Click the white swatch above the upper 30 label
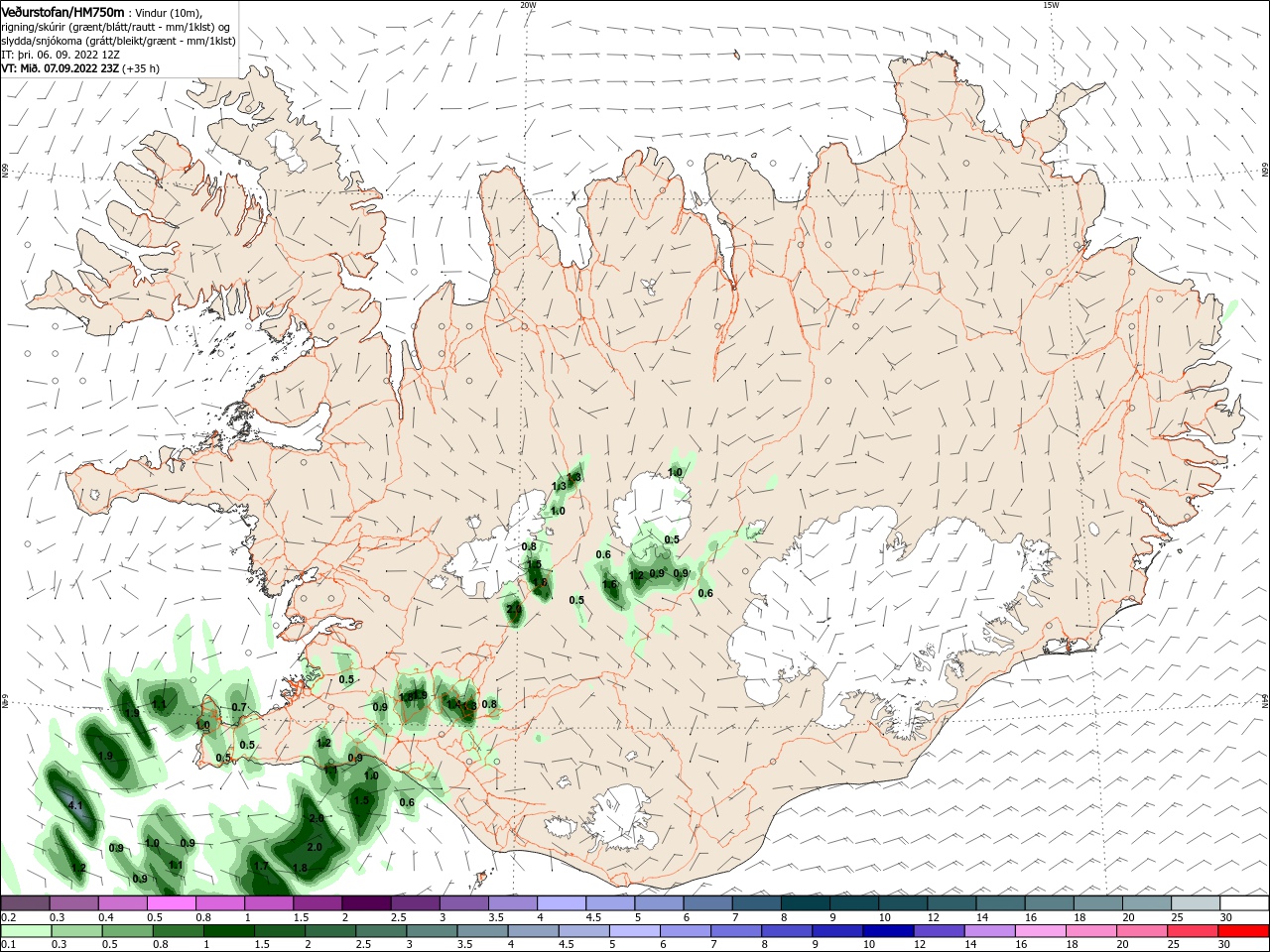 1244,903
